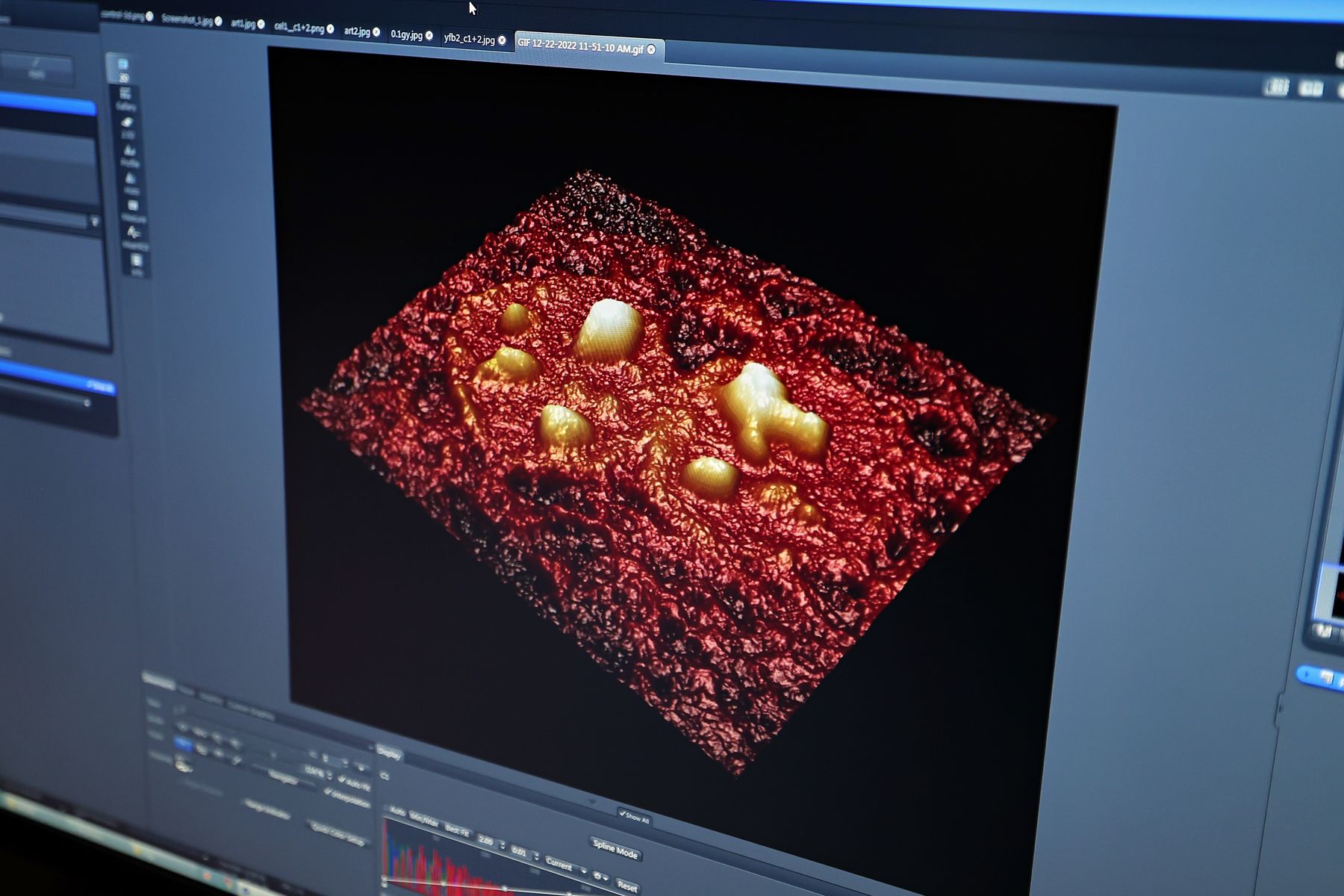Image resolution: width=1344 pixels, height=896 pixels.
Task: Click the gear options icon beside Reset
Action: [x=598, y=876]
